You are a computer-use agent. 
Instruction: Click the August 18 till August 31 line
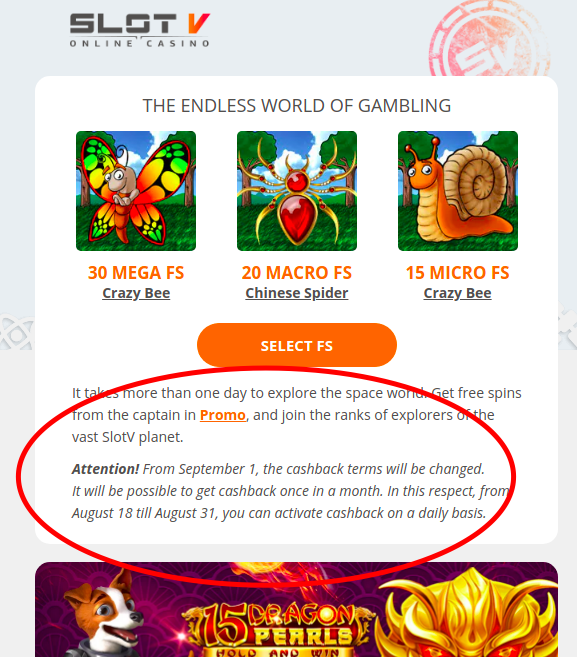[x=279, y=513]
